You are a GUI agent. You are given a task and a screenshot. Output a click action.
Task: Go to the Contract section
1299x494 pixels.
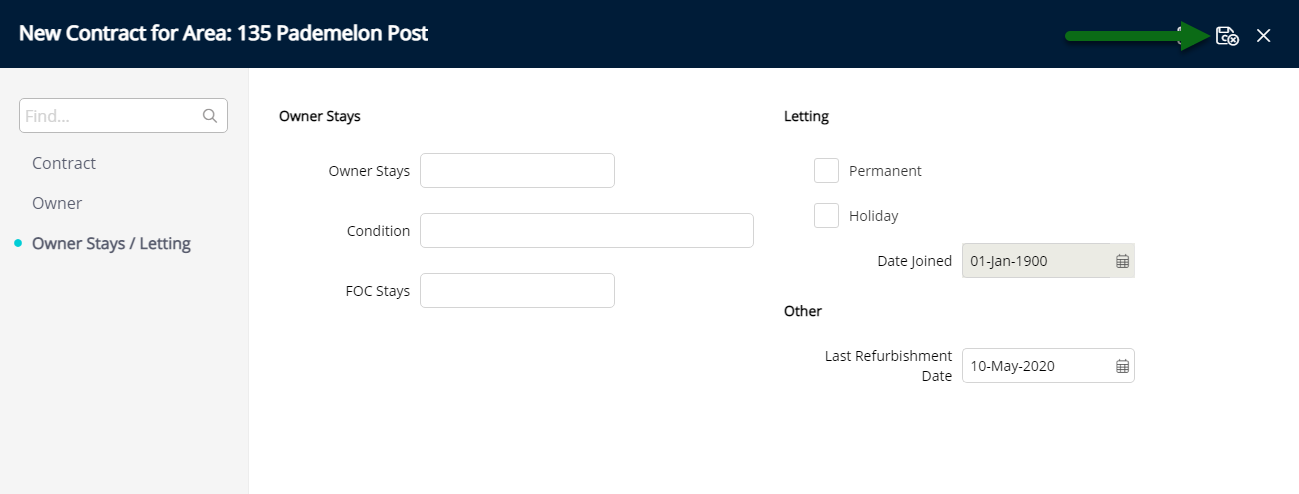tap(64, 163)
